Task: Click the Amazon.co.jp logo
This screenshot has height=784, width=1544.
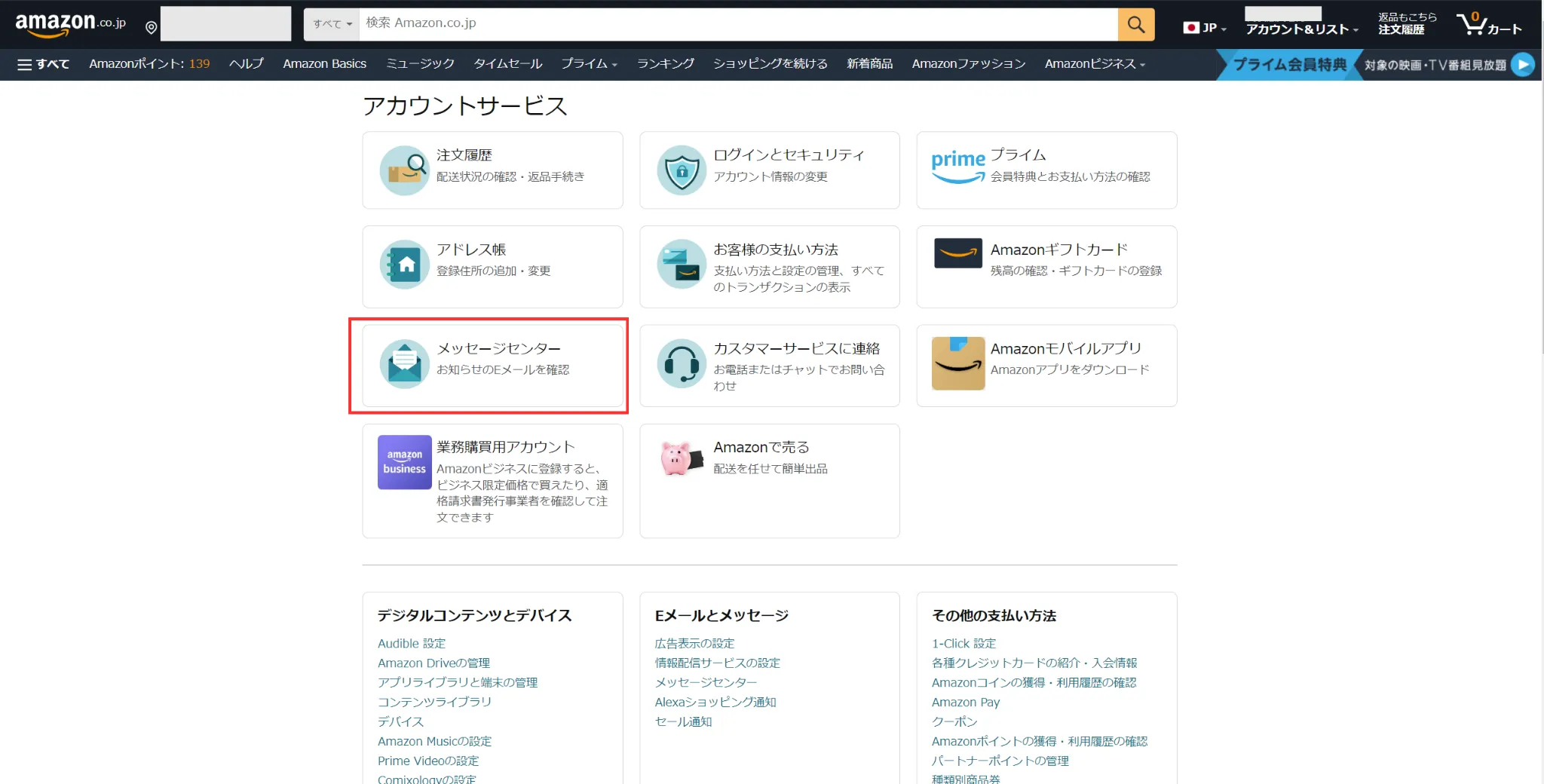Action: pyautogui.click(x=70, y=24)
